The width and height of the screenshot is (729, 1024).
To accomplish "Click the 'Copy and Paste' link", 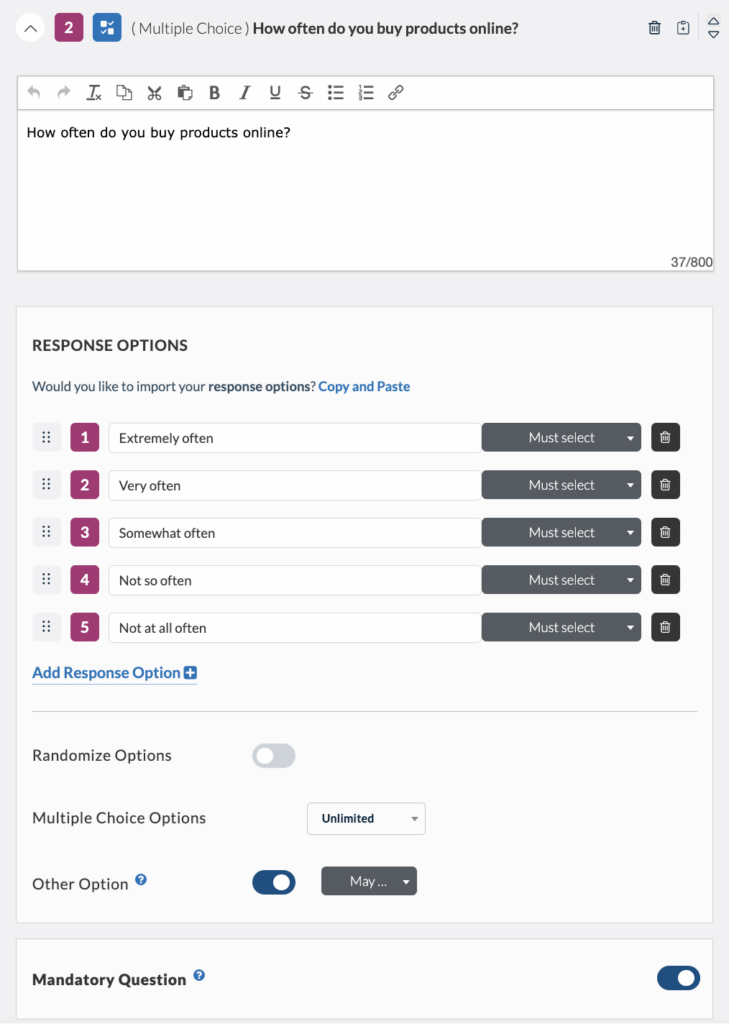I will point(364,386).
